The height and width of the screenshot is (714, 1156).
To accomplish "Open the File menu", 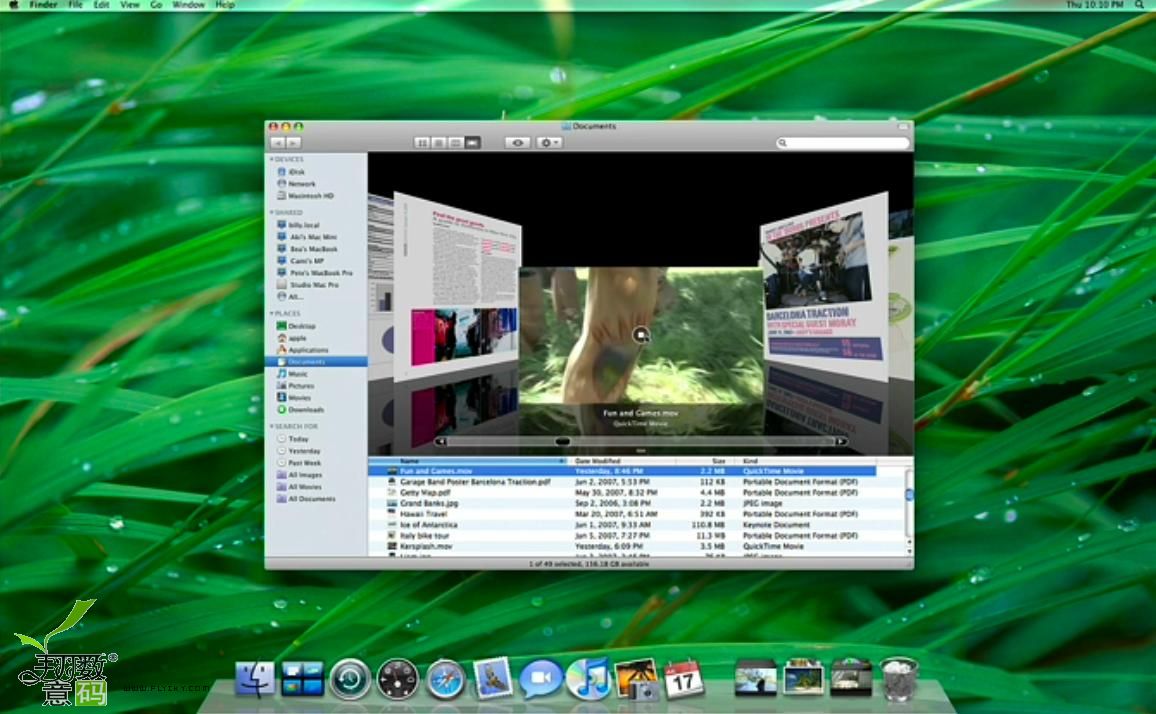I will (75, 5).
